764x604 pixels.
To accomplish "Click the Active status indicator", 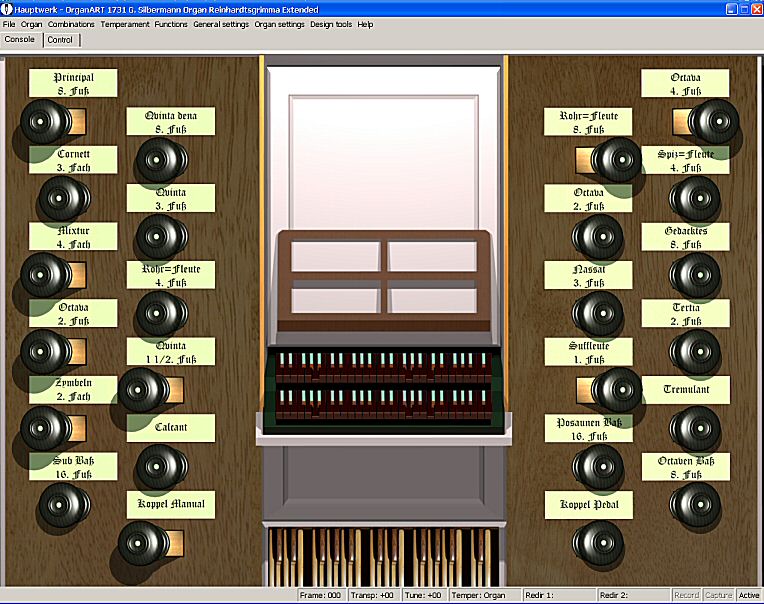I will point(749,595).
